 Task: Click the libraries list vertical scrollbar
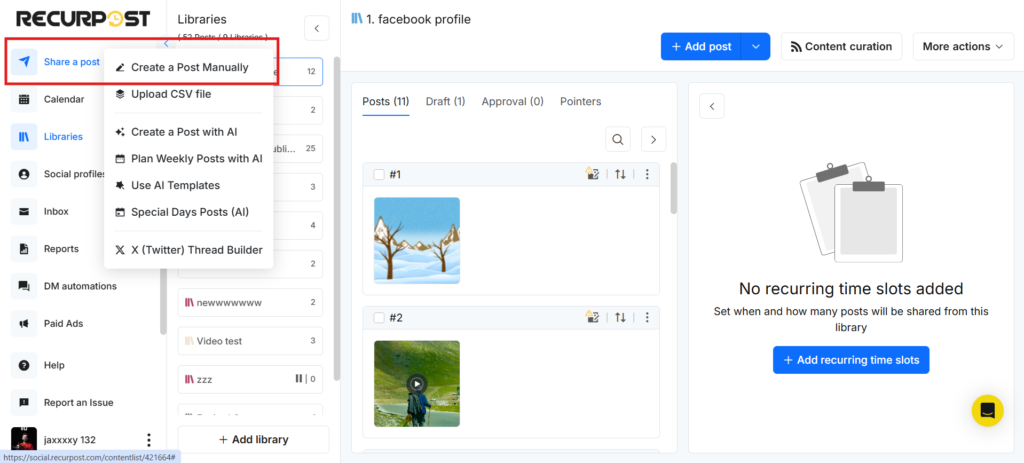pos(337,218)
